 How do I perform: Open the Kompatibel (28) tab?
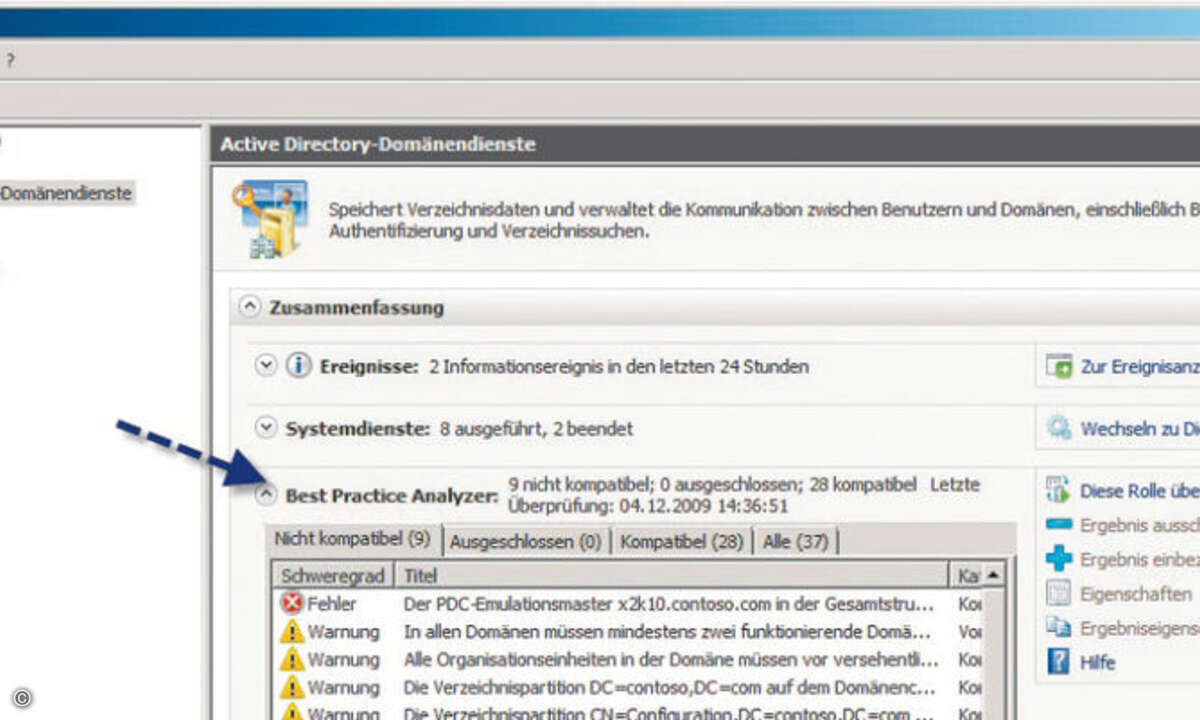680,540
